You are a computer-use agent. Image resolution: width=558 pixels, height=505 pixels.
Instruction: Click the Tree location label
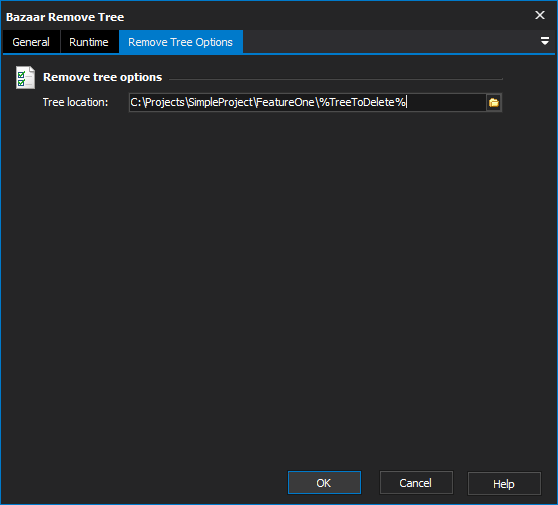pyautogui.click(x=75, y=102)
